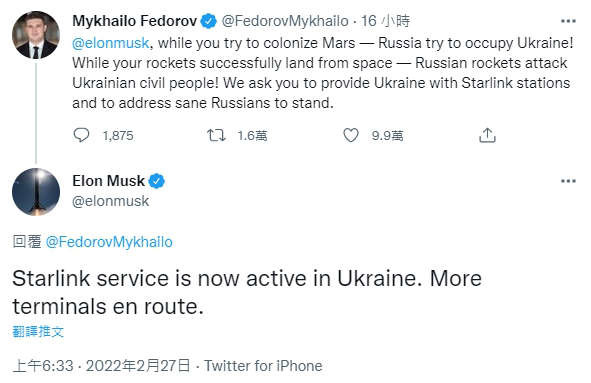Click the tweet date 2022年2月27日

pyautogui.click(x=138, y=366)
